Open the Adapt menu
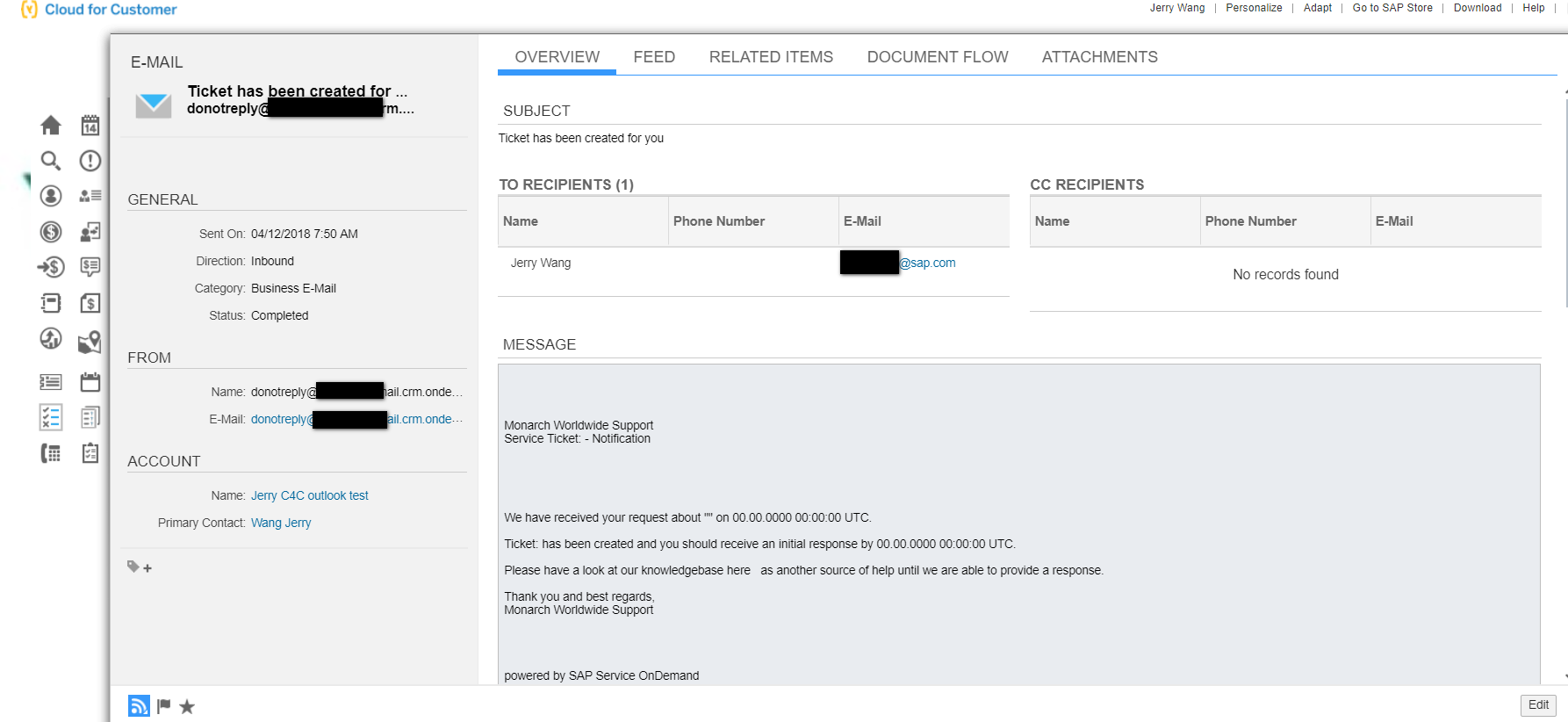Screen dimensions: 1568x722 click(x=1317, y=8)
